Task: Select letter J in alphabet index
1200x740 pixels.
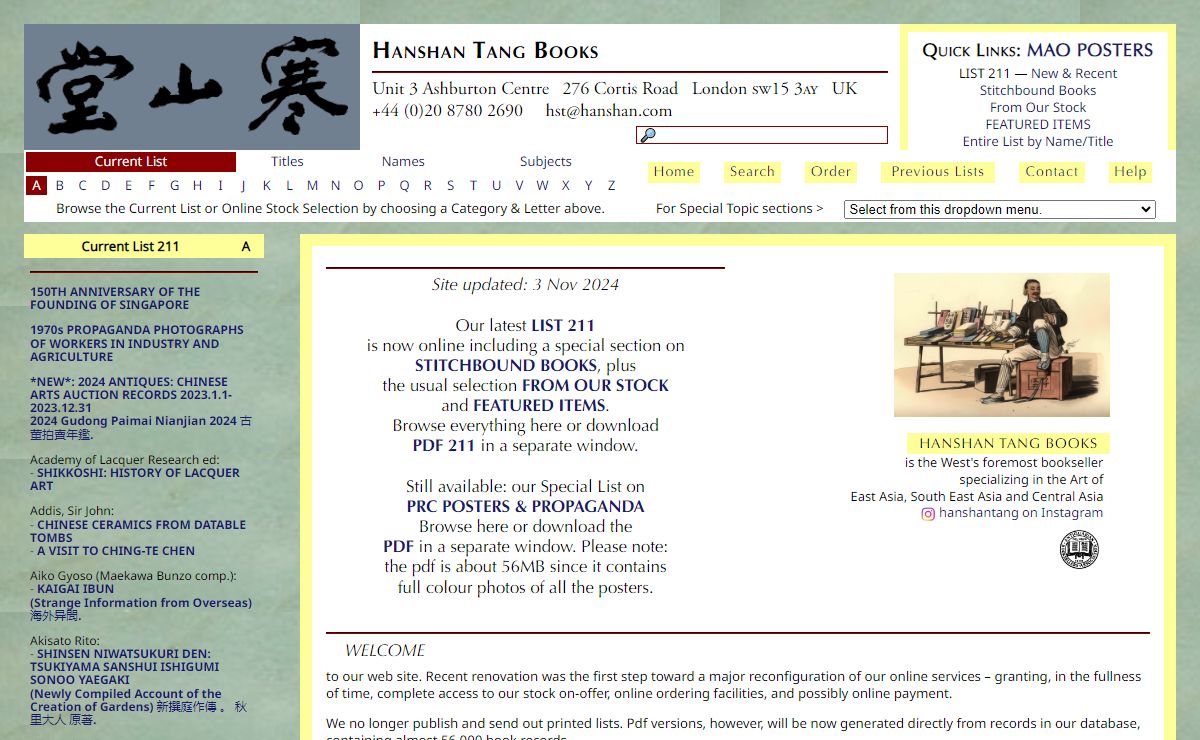Action: tap(243, 186)
